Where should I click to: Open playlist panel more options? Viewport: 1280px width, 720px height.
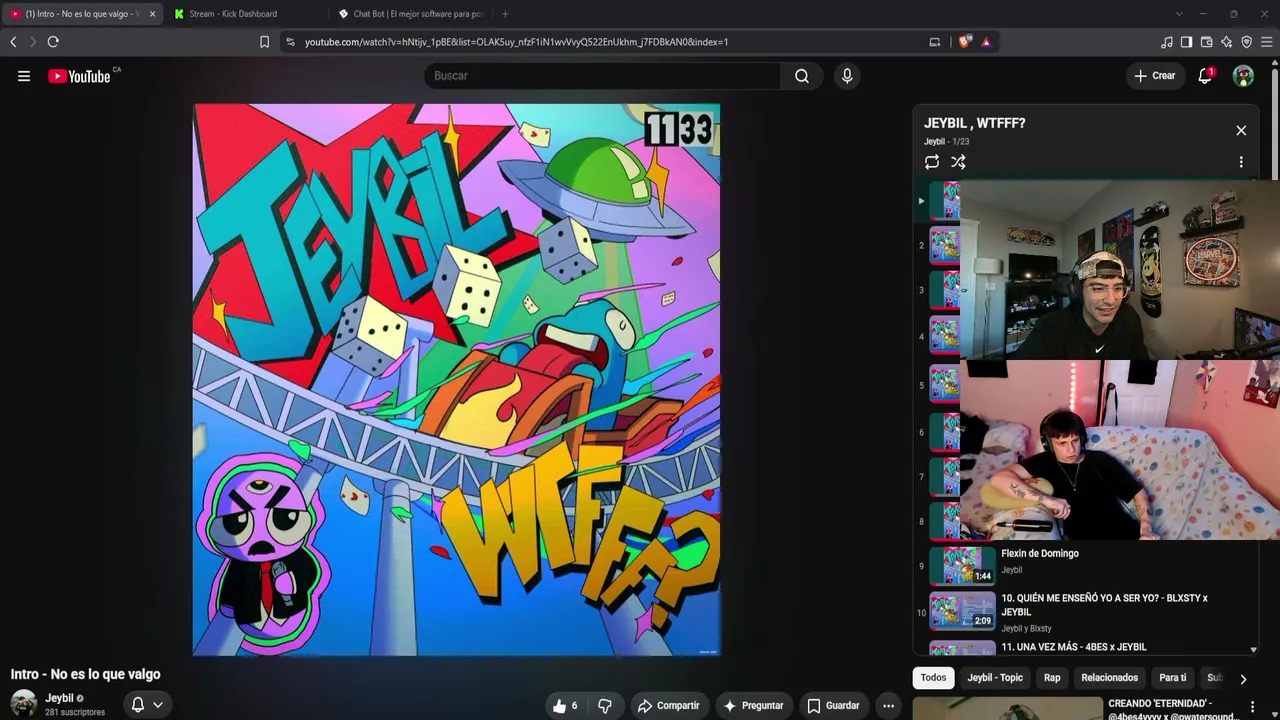[1241, 162]
